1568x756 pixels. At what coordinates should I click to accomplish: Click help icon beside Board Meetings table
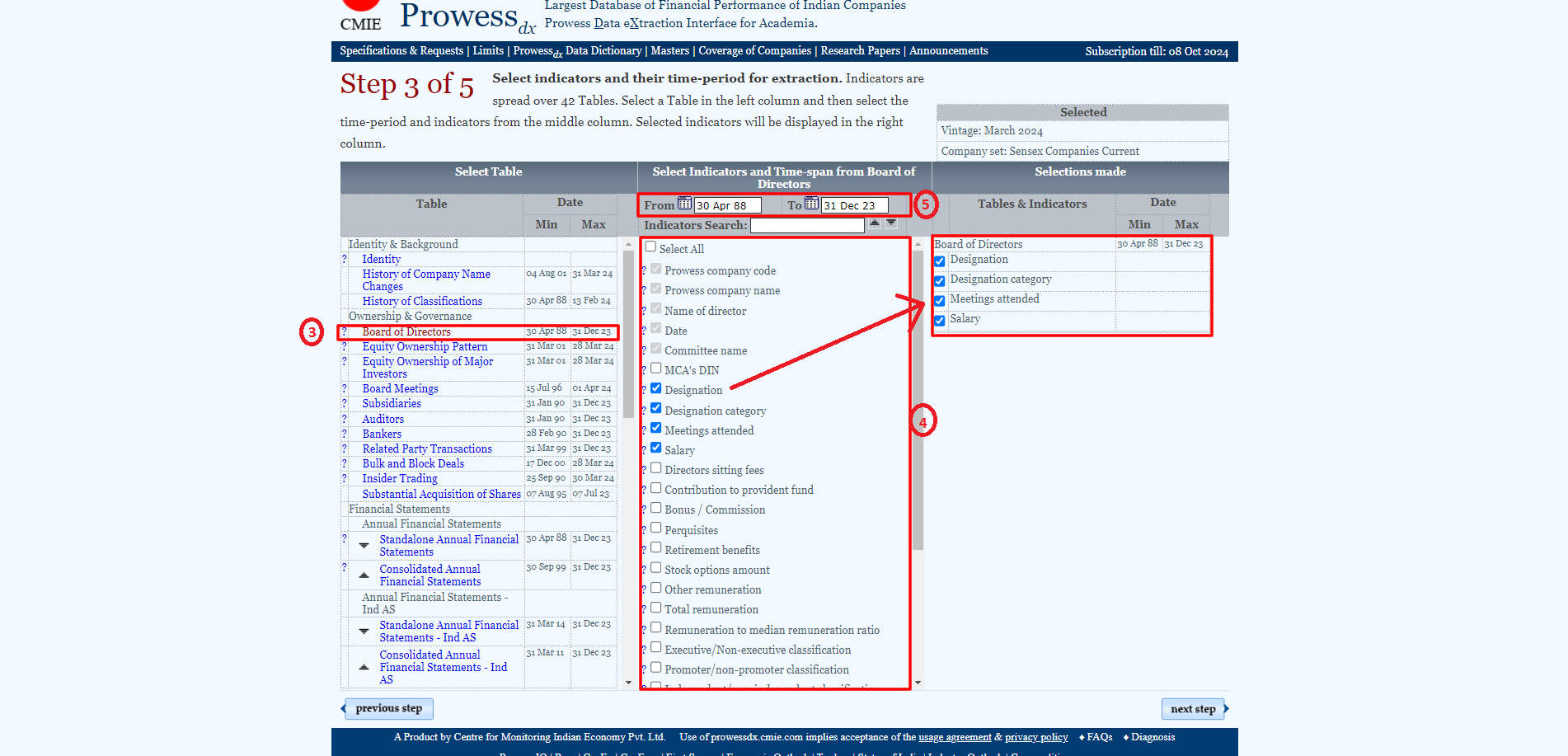click(345, 388)
